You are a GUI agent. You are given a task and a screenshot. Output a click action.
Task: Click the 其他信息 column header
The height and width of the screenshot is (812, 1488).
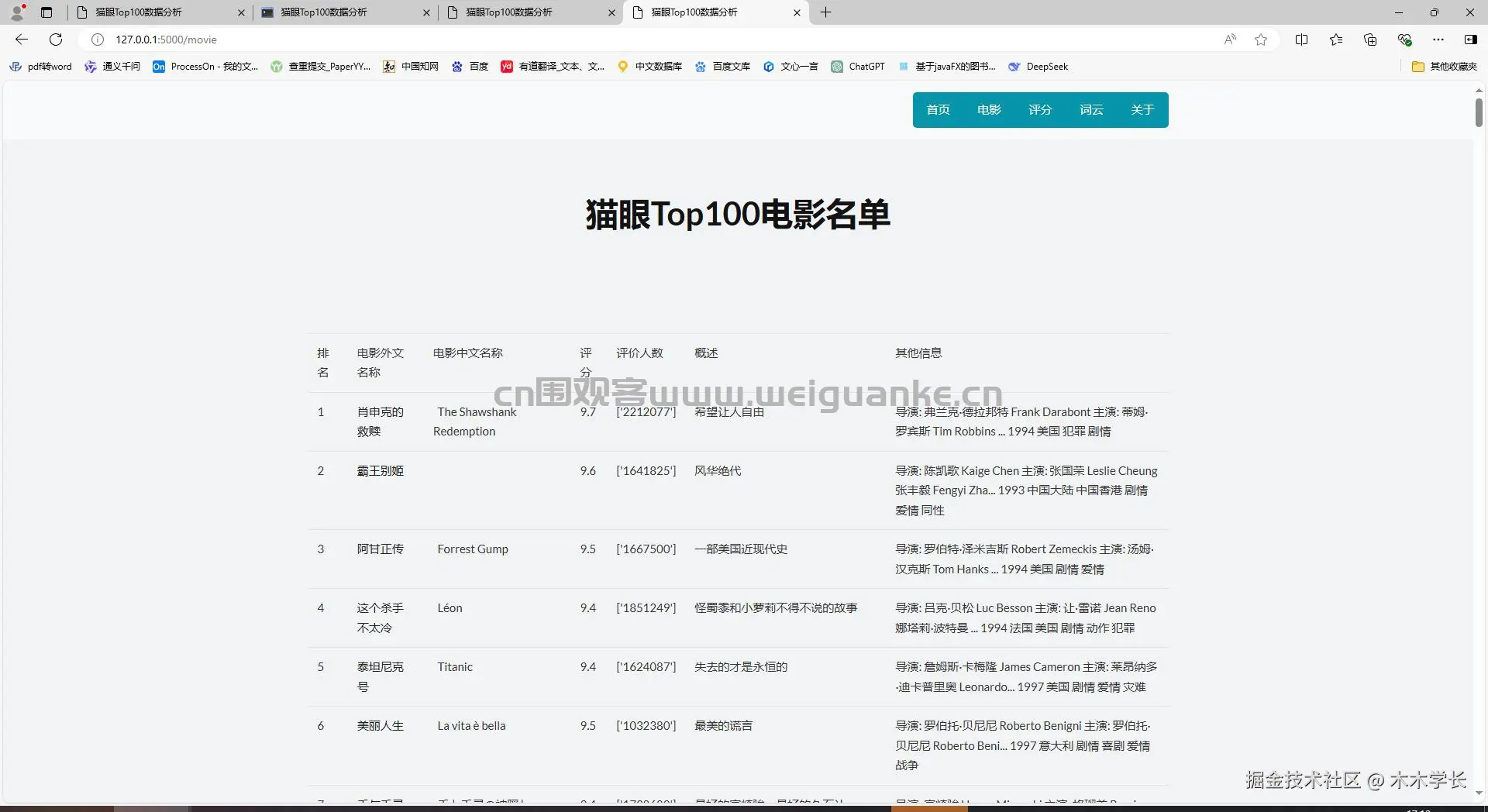pos(918,353)
